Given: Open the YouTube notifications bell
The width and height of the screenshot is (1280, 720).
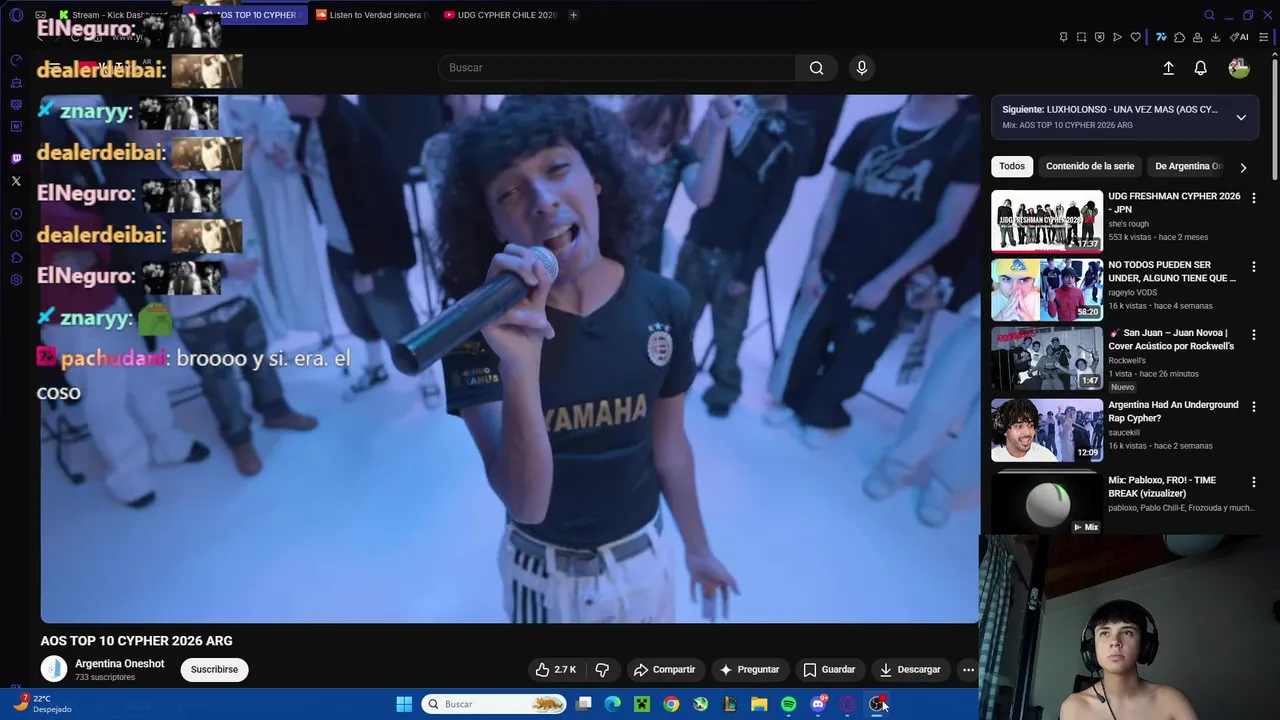Looking at the screenshot, I should click(1200, 68).
